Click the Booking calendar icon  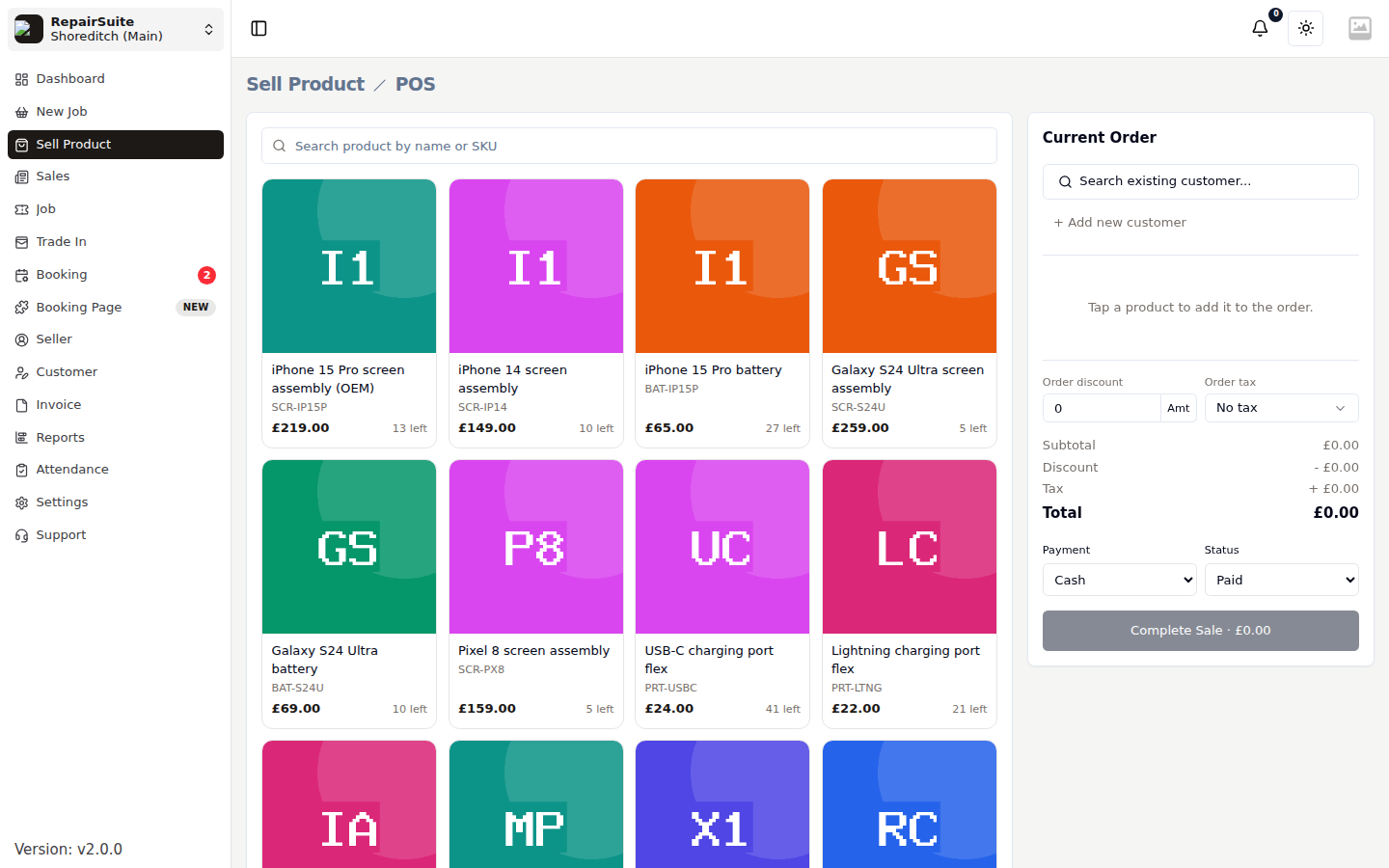[21, 275]
